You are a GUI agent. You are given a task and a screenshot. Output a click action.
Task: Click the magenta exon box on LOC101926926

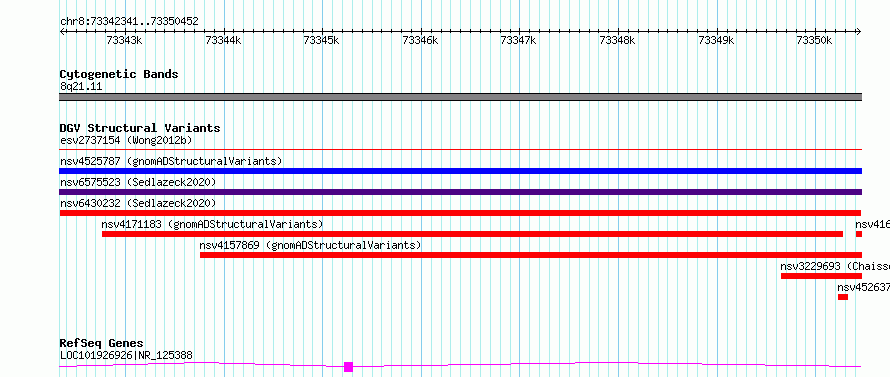click(349, 367)
